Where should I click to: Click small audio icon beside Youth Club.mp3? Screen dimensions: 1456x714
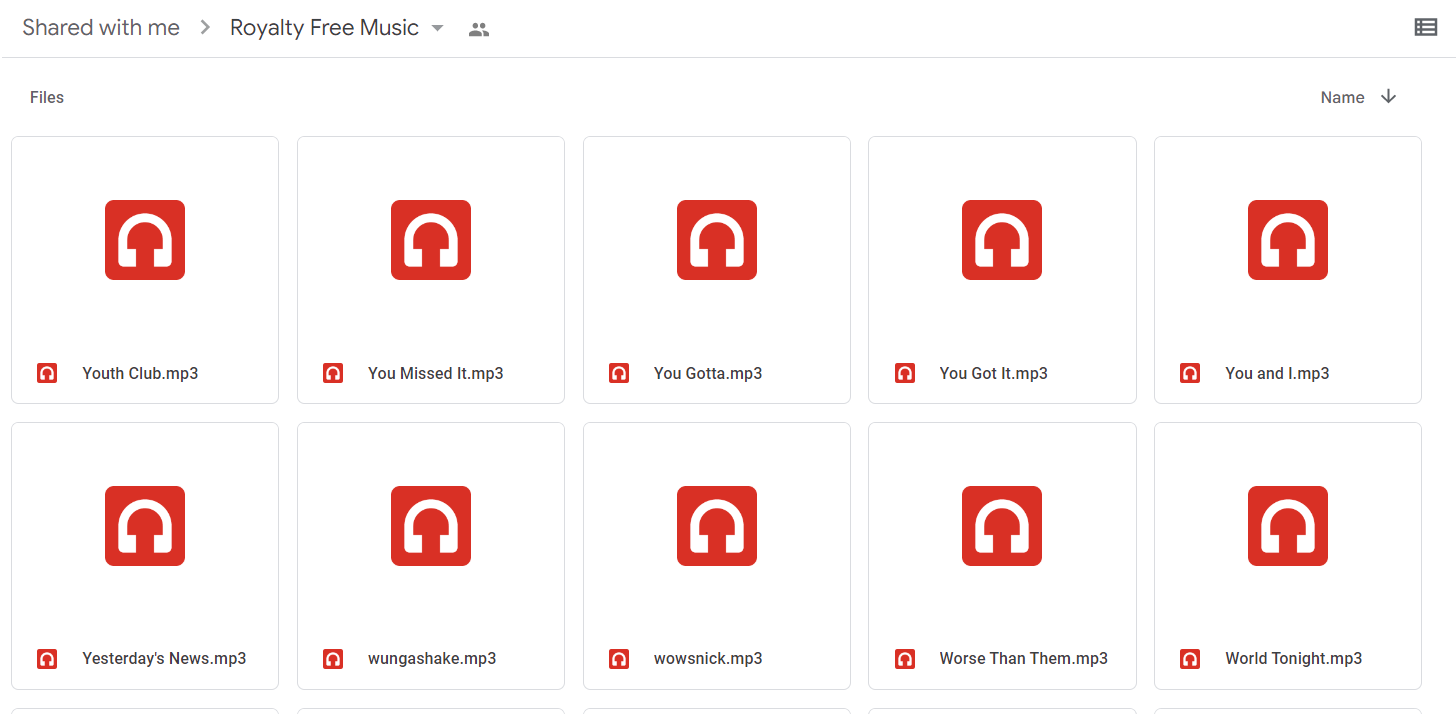coord(47,373)
